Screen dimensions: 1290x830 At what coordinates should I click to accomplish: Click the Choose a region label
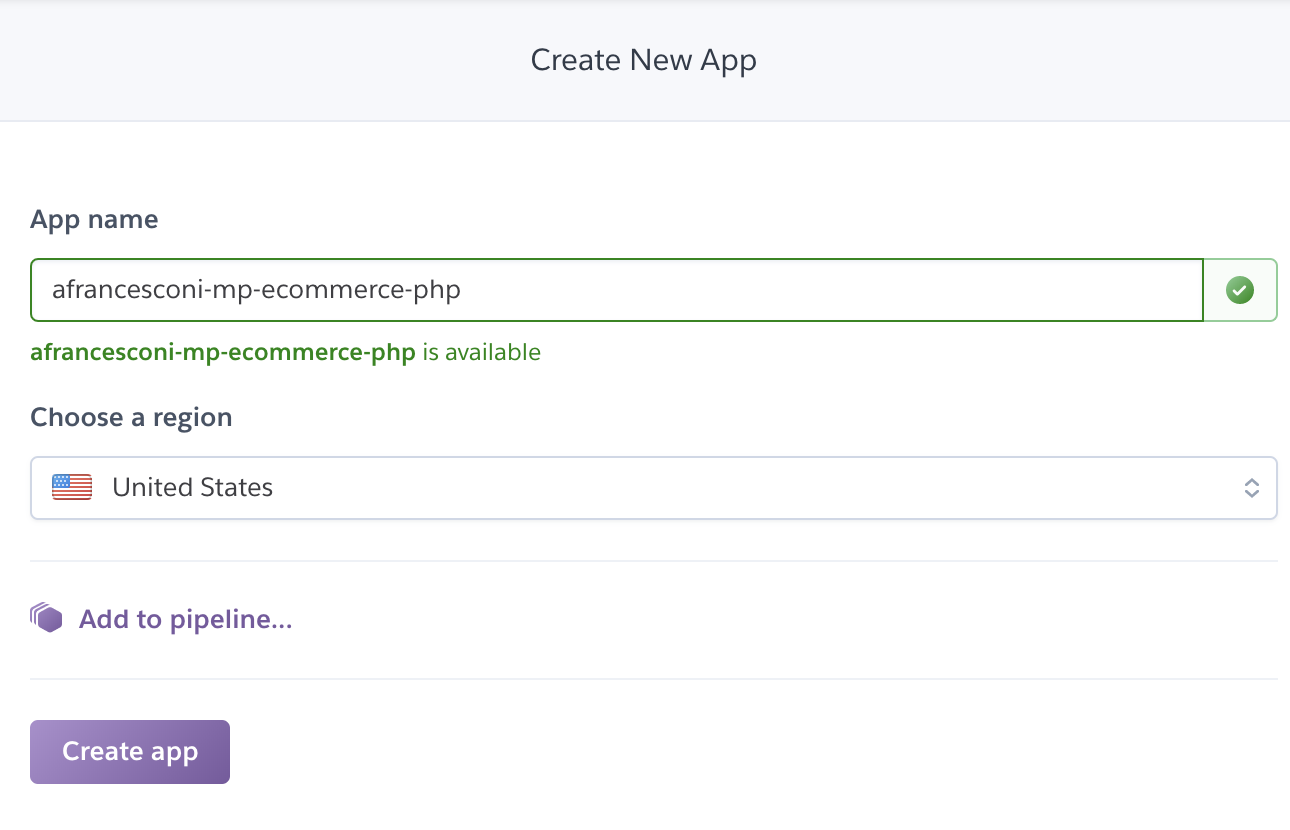click(131, 417)
